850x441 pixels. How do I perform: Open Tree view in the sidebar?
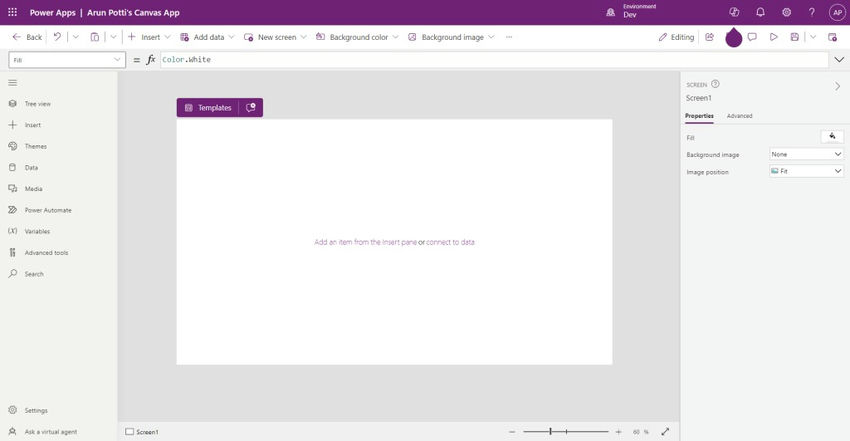tap(30, 103)
